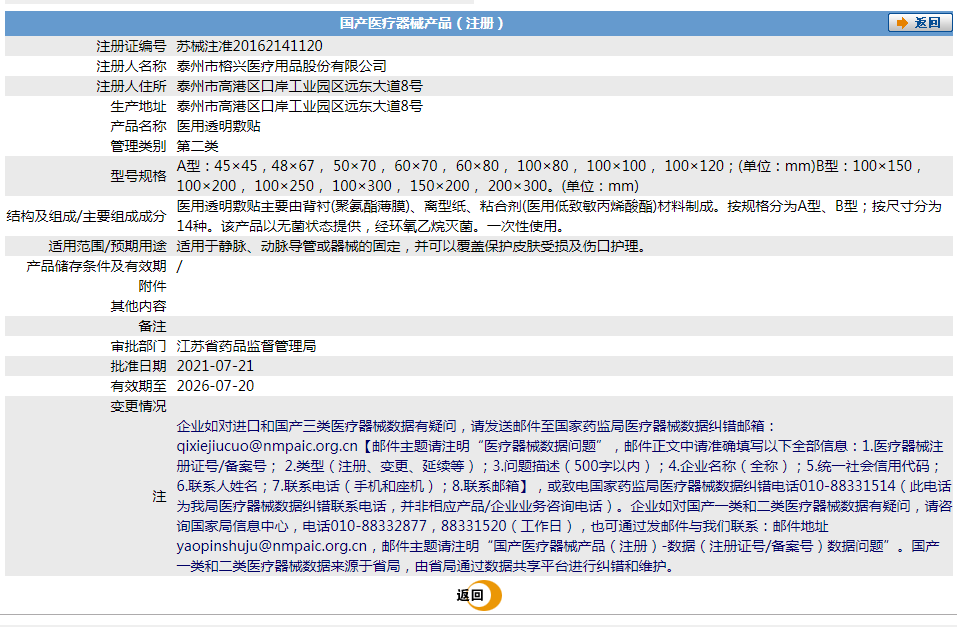Select registrant name 泰州市榕兴医疗用品股份有限公司
This screenshot has height=627, width=957.
(281, 66)
